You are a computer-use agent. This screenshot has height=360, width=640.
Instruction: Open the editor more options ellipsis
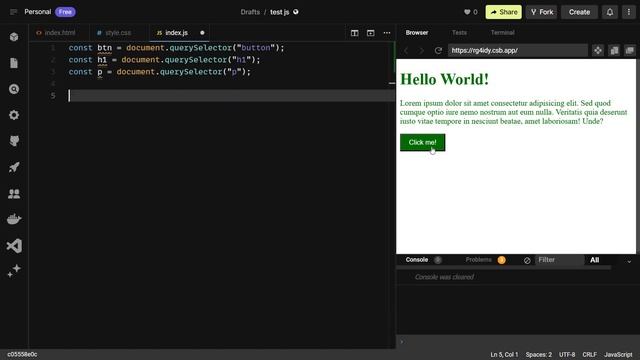pyautogui.click(x=387, y=33)
